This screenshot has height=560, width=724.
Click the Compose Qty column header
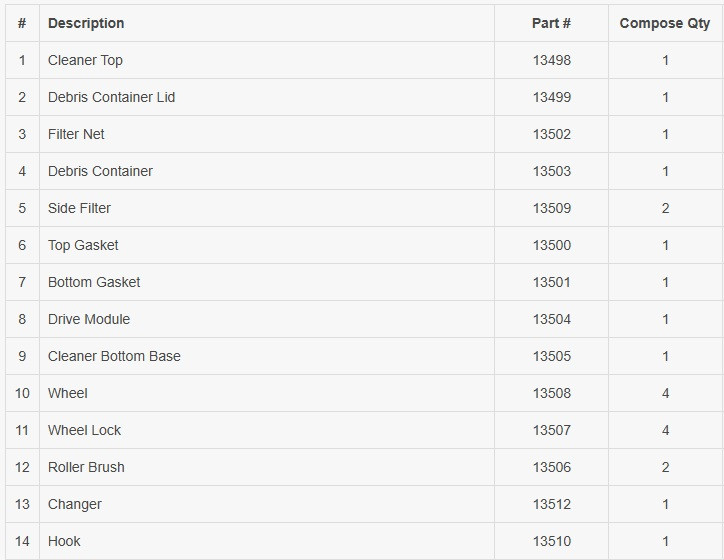664,23
